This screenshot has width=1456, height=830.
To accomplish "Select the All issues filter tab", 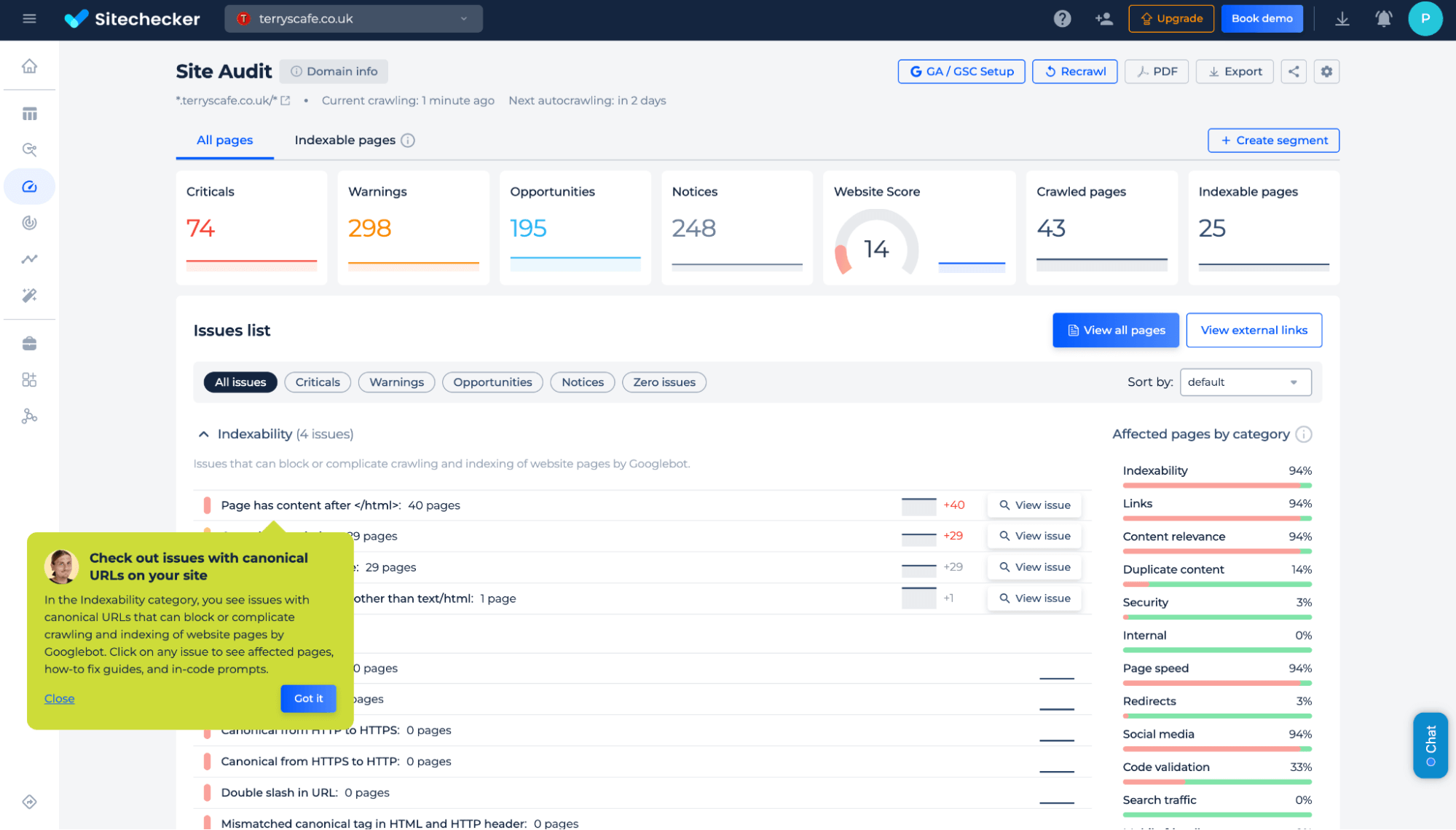I will (240, 382).
